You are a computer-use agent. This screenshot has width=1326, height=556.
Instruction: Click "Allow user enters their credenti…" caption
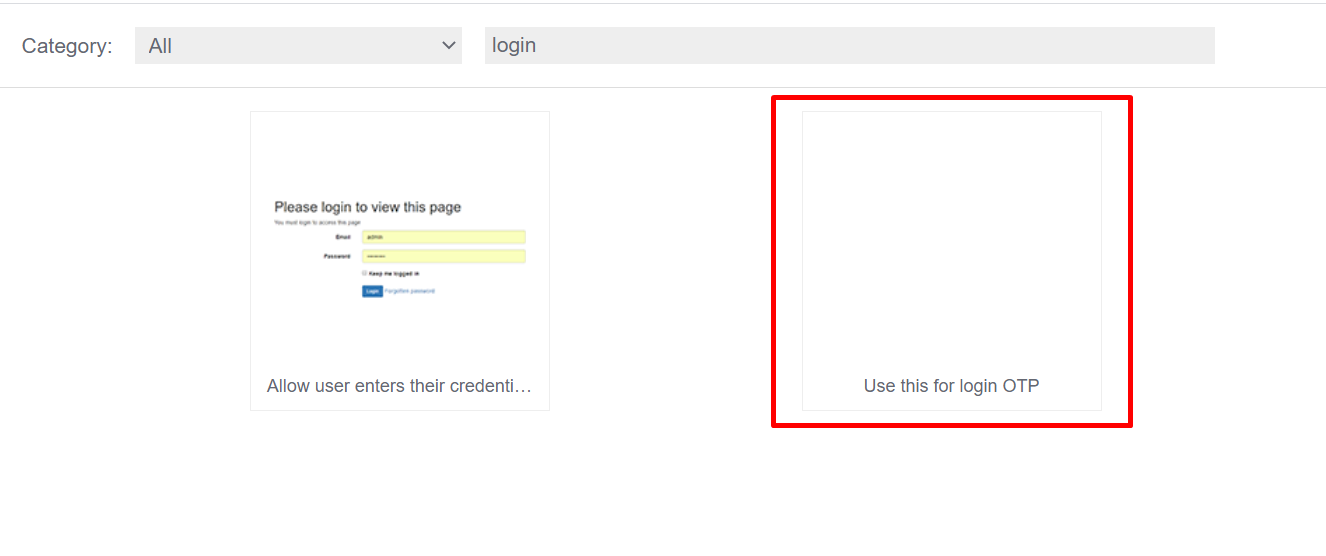pyautogui.click(x=399, y=386)
